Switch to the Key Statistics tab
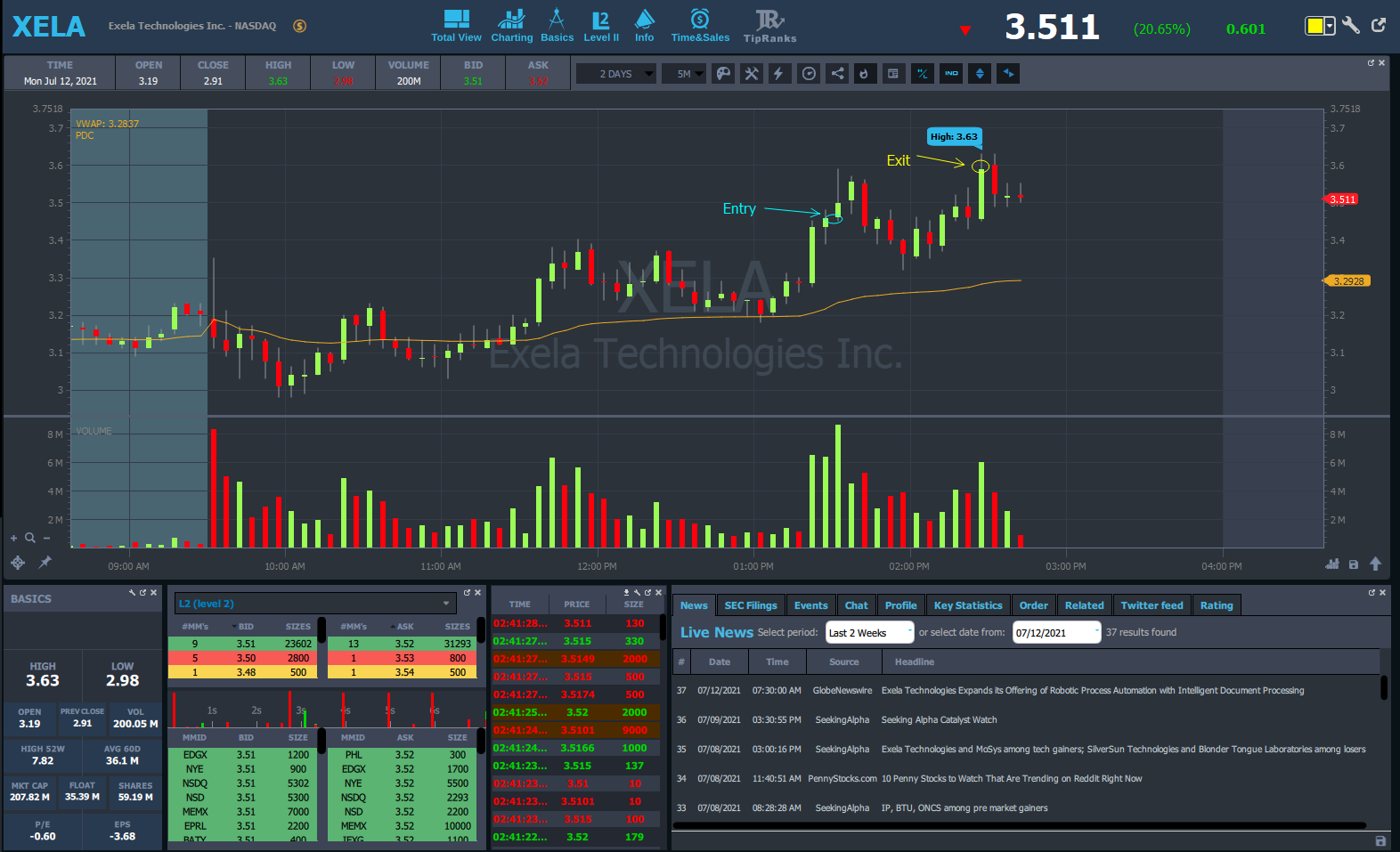 point(968,605)
